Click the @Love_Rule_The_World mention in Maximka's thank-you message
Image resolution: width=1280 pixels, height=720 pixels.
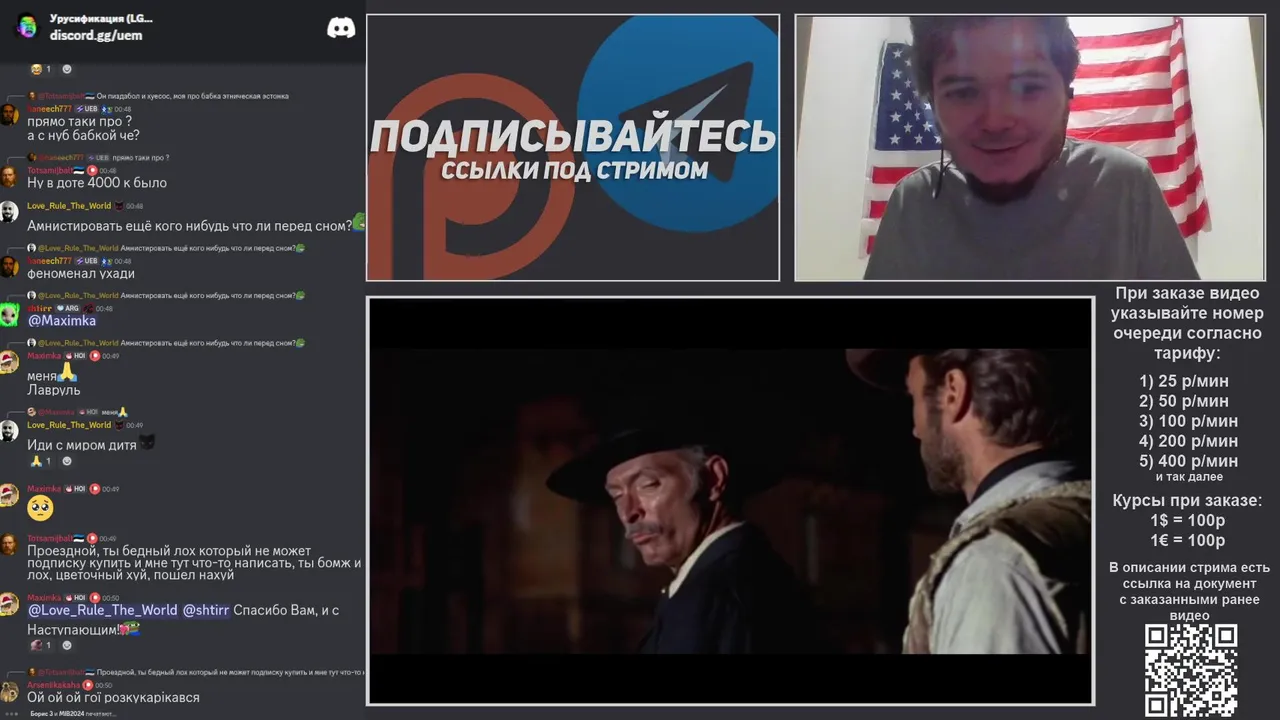click(x=102, y=610)
